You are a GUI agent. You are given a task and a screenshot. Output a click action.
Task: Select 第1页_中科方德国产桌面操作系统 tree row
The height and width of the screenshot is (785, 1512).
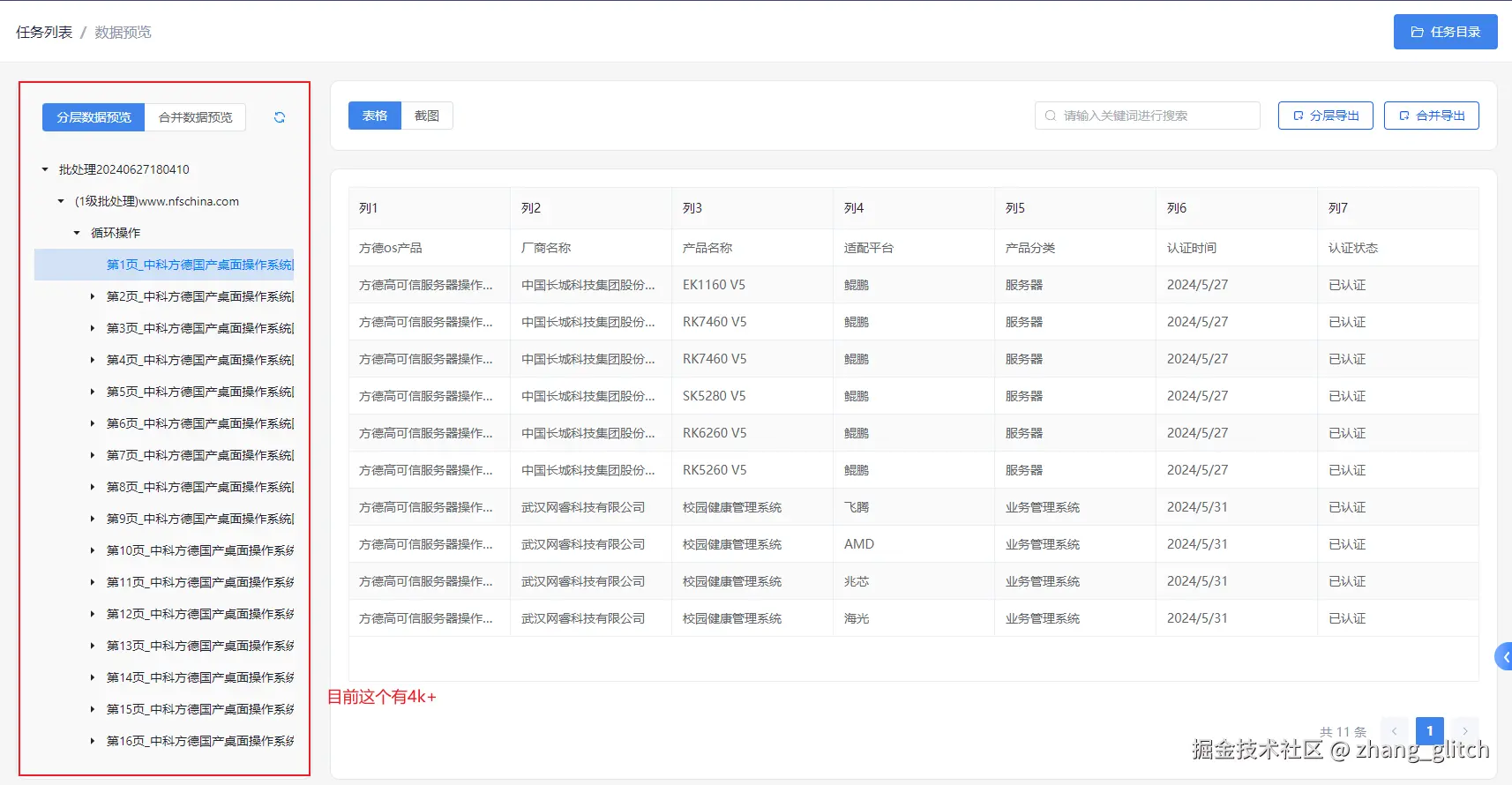164,265
